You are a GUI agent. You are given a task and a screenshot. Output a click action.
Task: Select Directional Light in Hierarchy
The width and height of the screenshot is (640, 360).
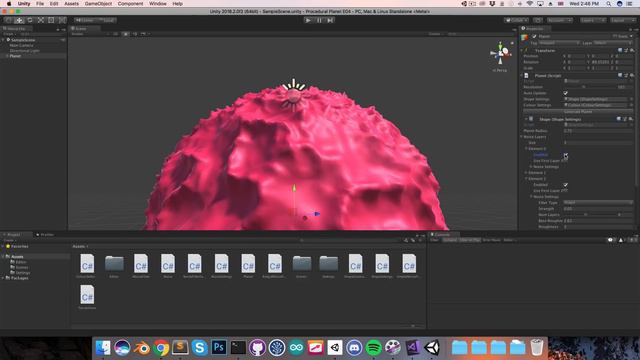[x=24, y=51]
